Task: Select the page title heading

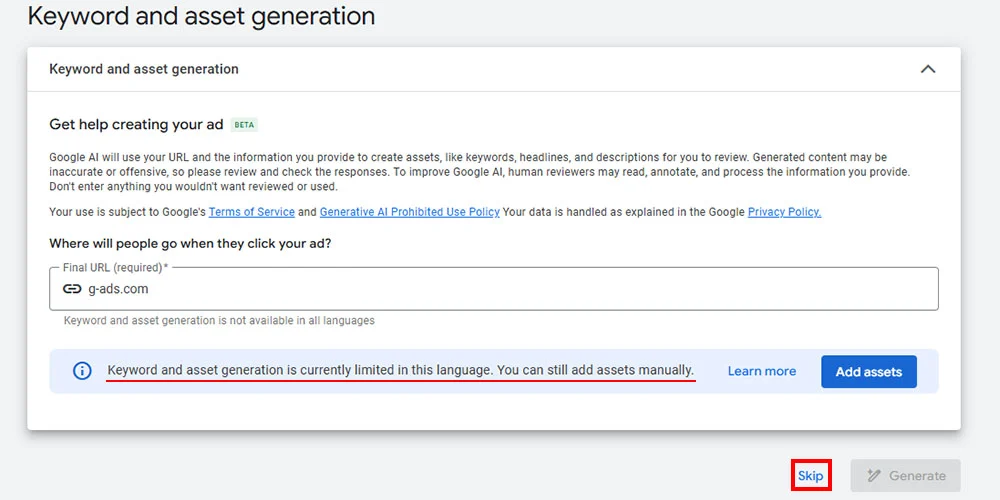Action: [201, 17]
